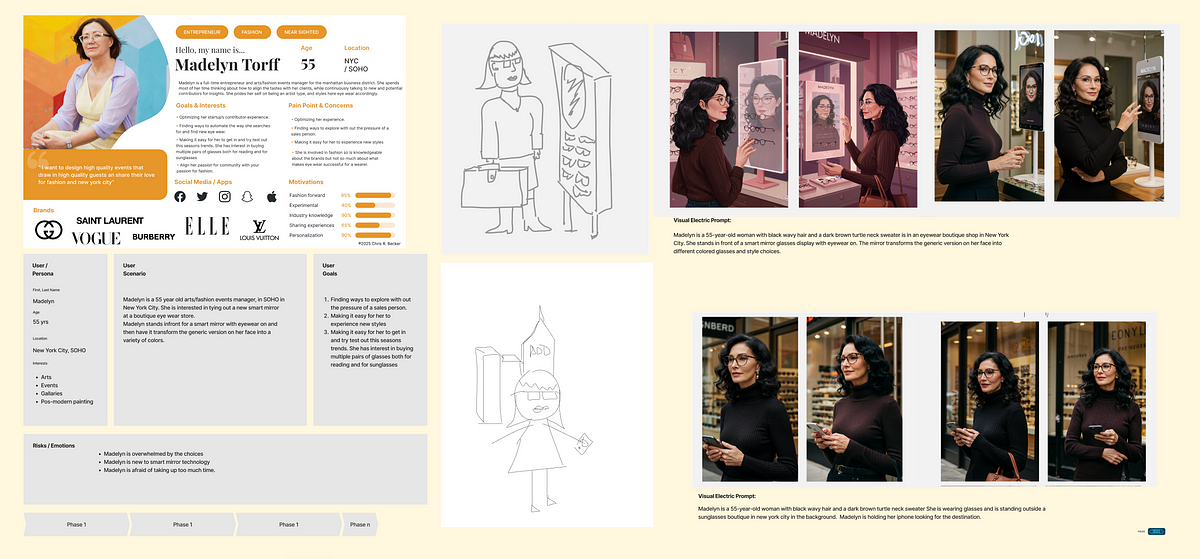This screenshot has width=1200, height=559.
Task: Select street photo with the NBERD sign
Action: pos(750,400)
